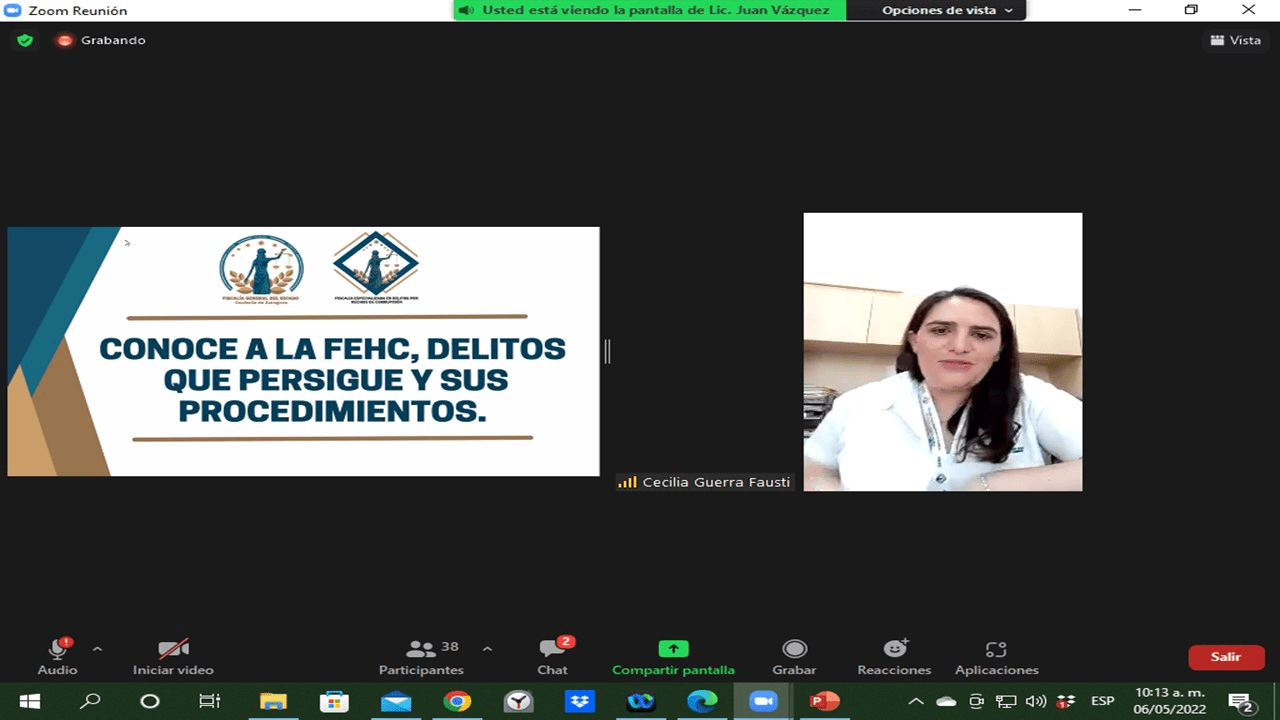The width and height of the screenshot is (1280, 720).
Task: Open the Aplicaciones panel
Action: click(x=996, y=650)
